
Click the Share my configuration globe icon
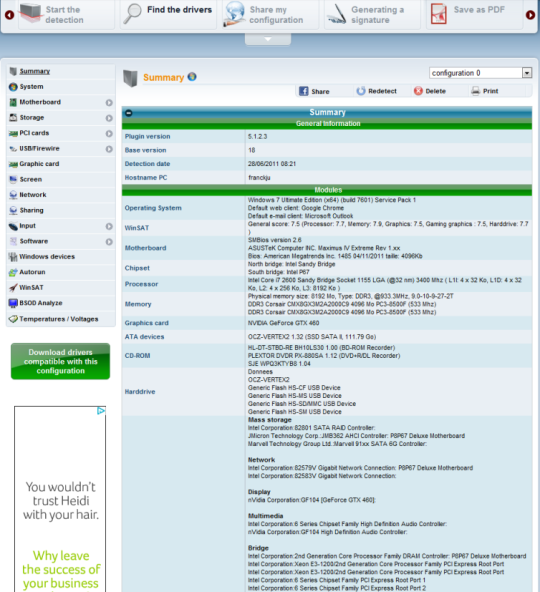coord(234,14)
